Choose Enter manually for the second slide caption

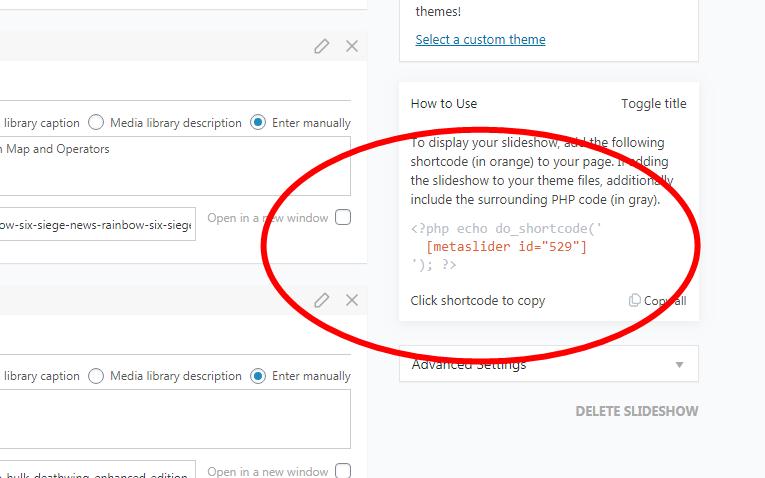coord(258,376)
